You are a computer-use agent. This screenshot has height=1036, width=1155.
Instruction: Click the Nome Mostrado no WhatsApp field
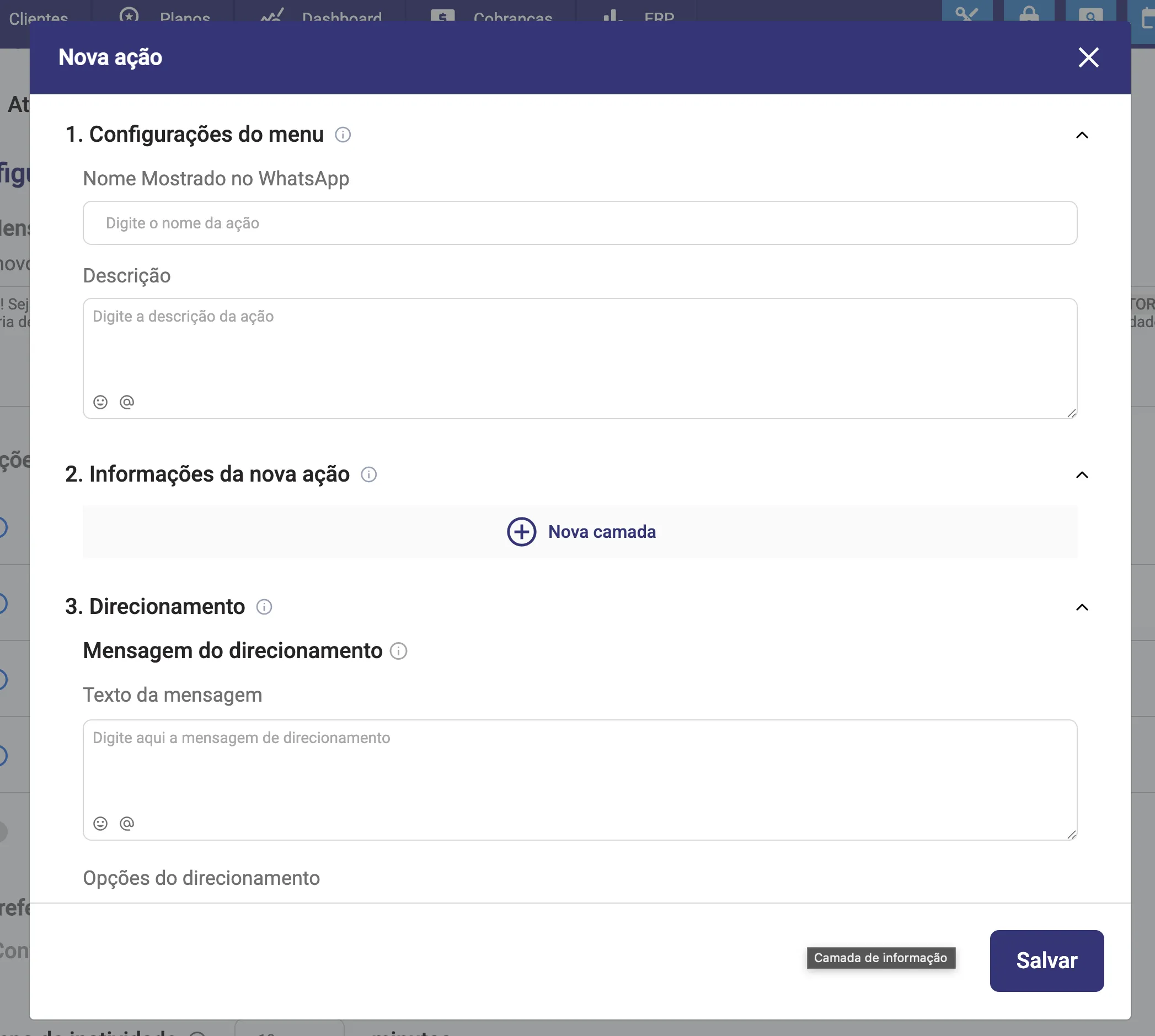click(580, 223)
